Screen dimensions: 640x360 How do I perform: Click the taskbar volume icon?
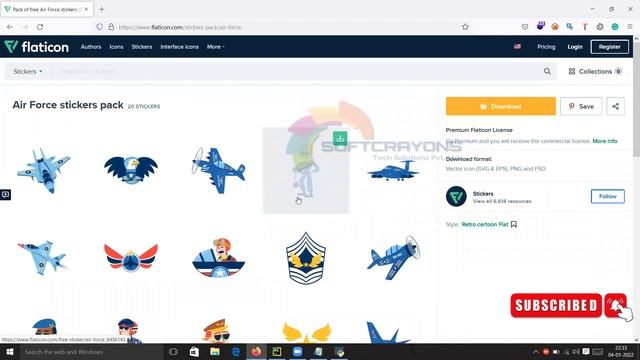tap(576, 351)
